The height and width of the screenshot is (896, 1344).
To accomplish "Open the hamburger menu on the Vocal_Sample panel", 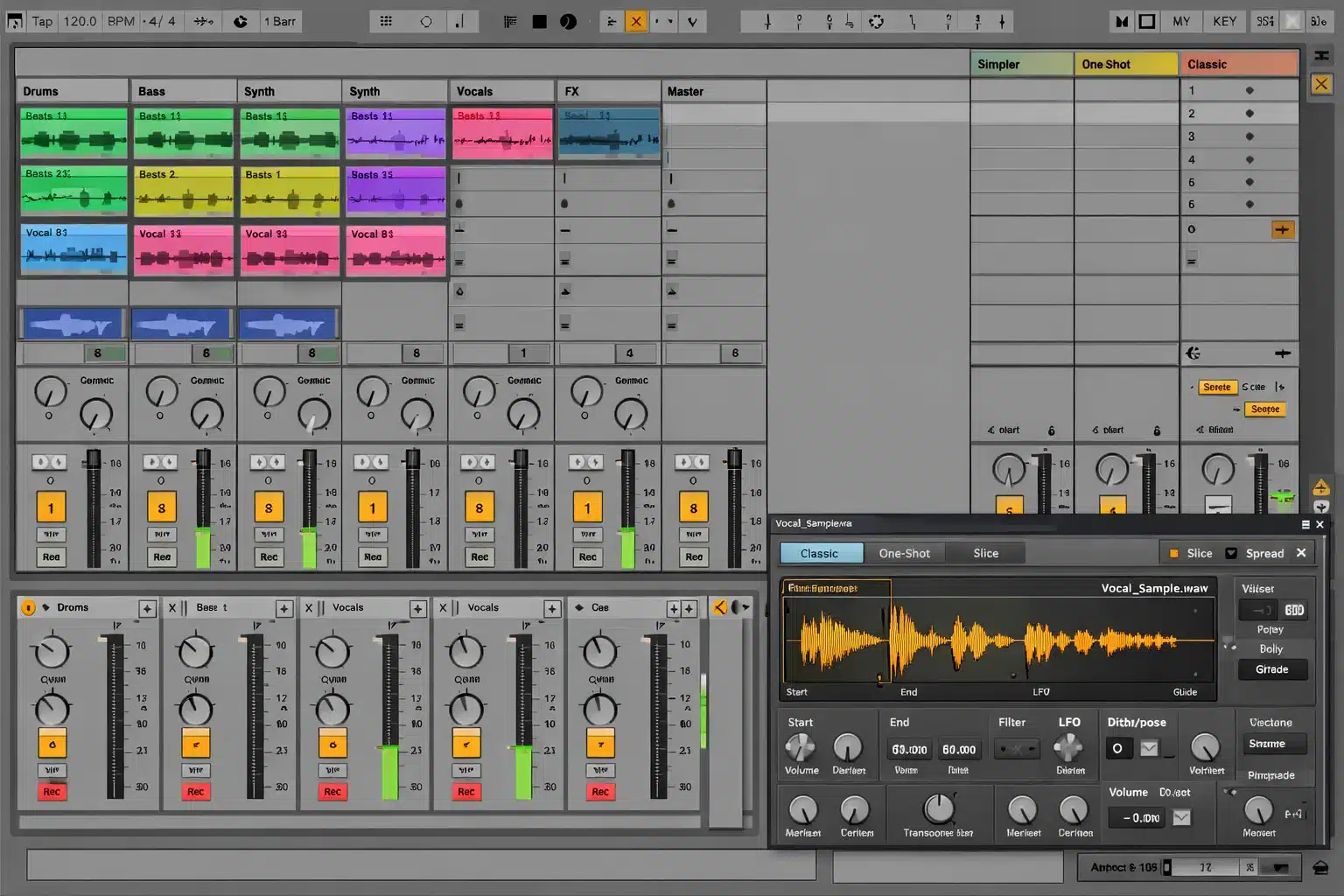I will 1304,523.
